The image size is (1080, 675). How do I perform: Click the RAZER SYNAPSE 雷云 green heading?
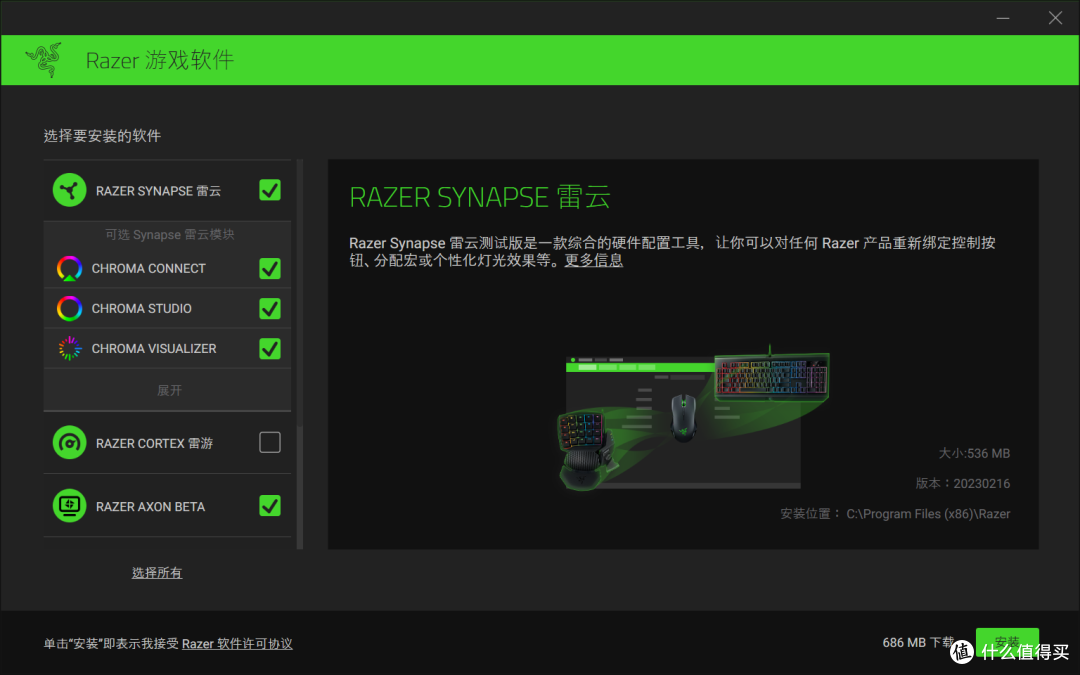480,197
